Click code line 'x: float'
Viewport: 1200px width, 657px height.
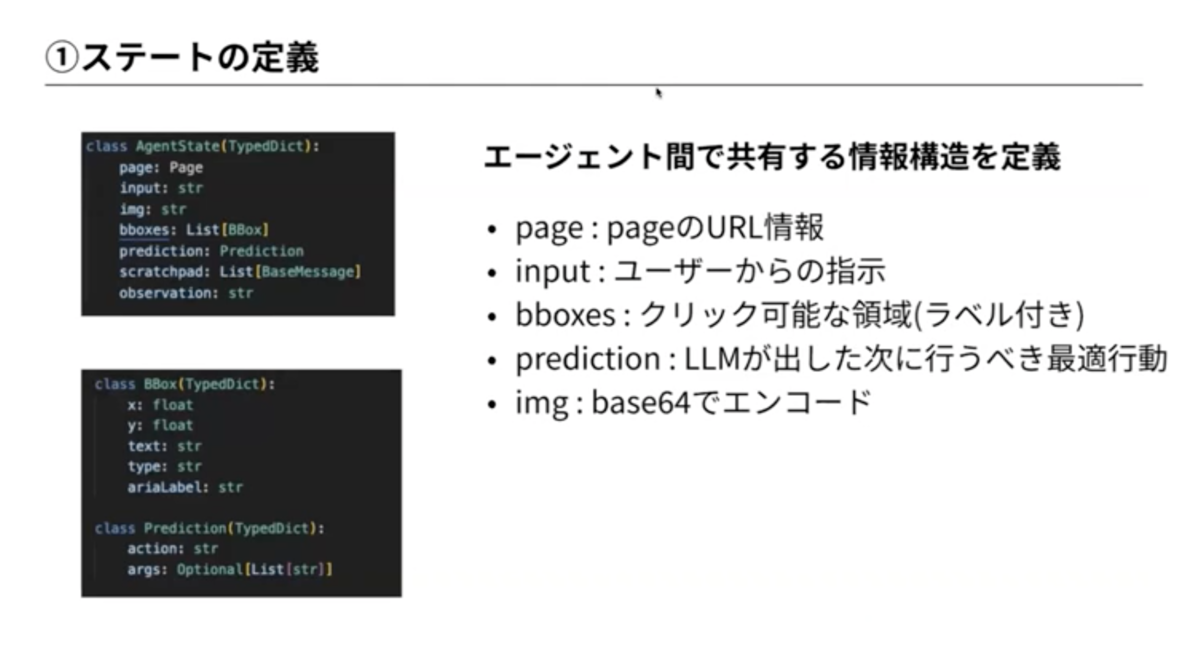coord(160,405)
